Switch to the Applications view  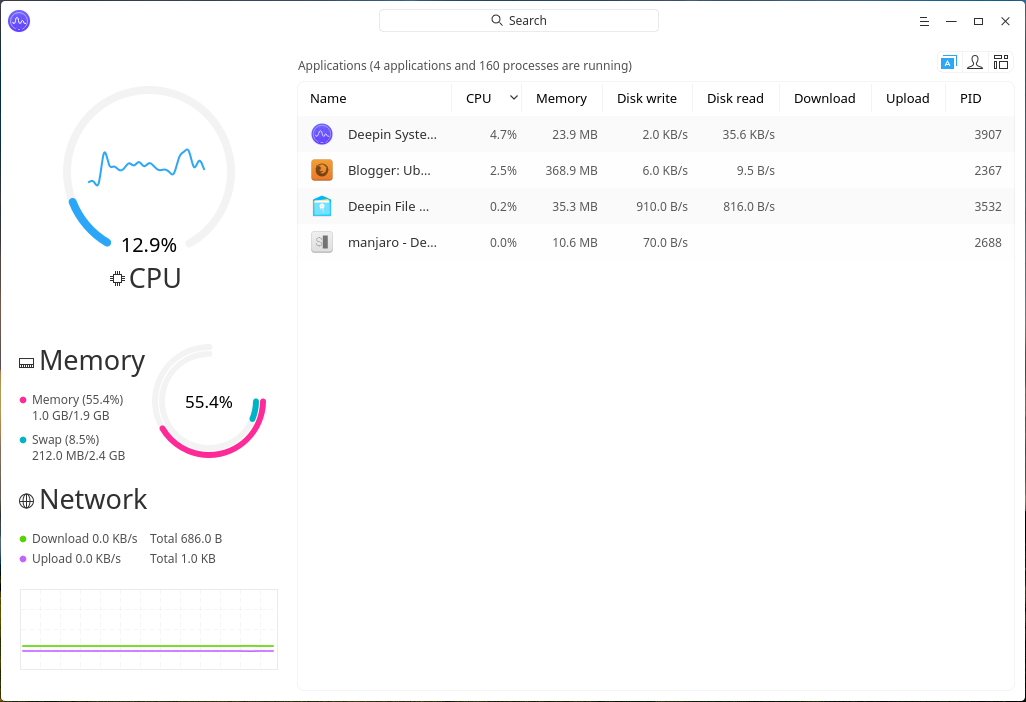point(948,61)
